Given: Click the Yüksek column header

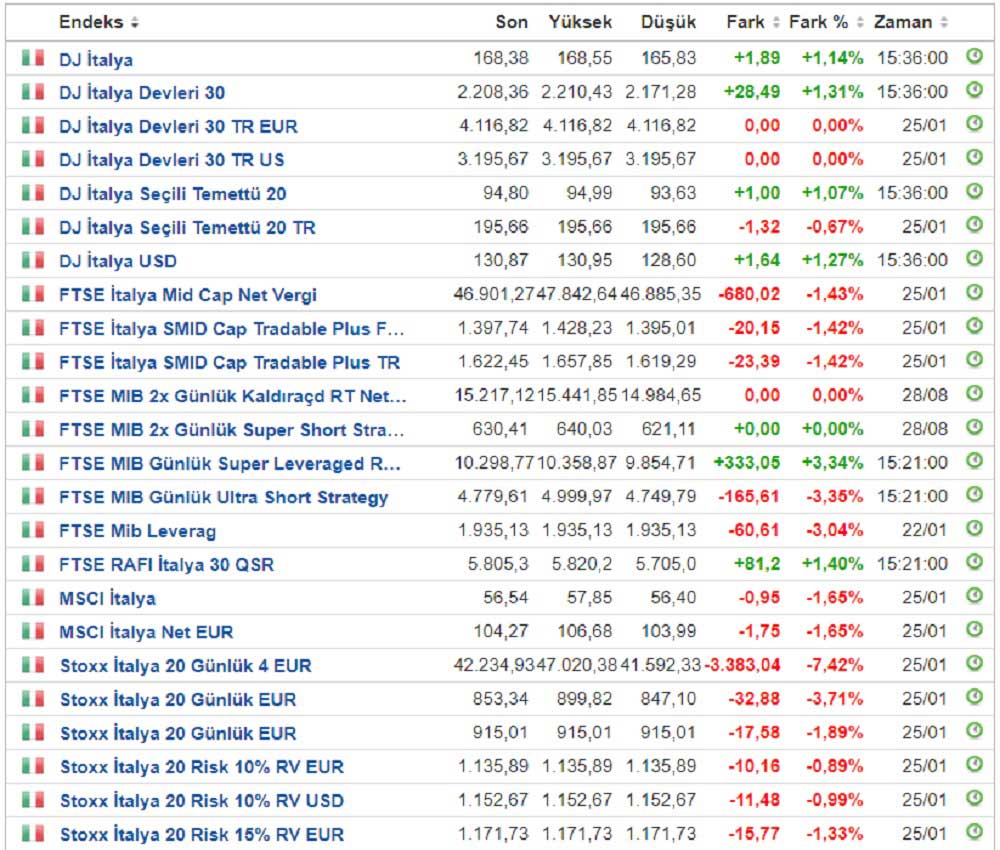Looking at the screenshot, I should click(580, 22).
